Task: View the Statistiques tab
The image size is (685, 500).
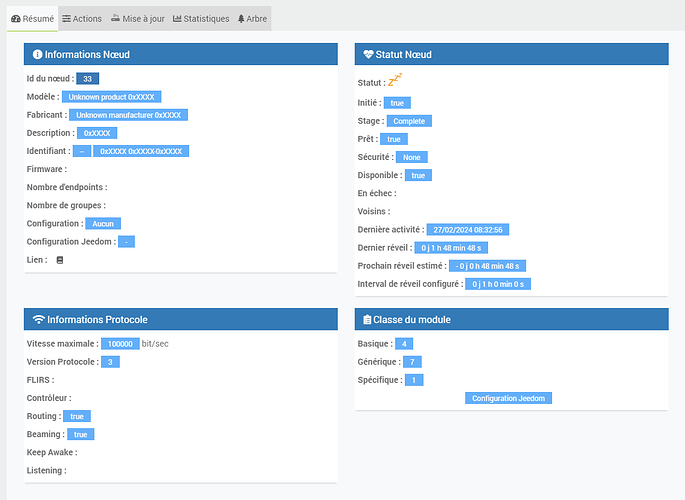Action: [201, 19]
